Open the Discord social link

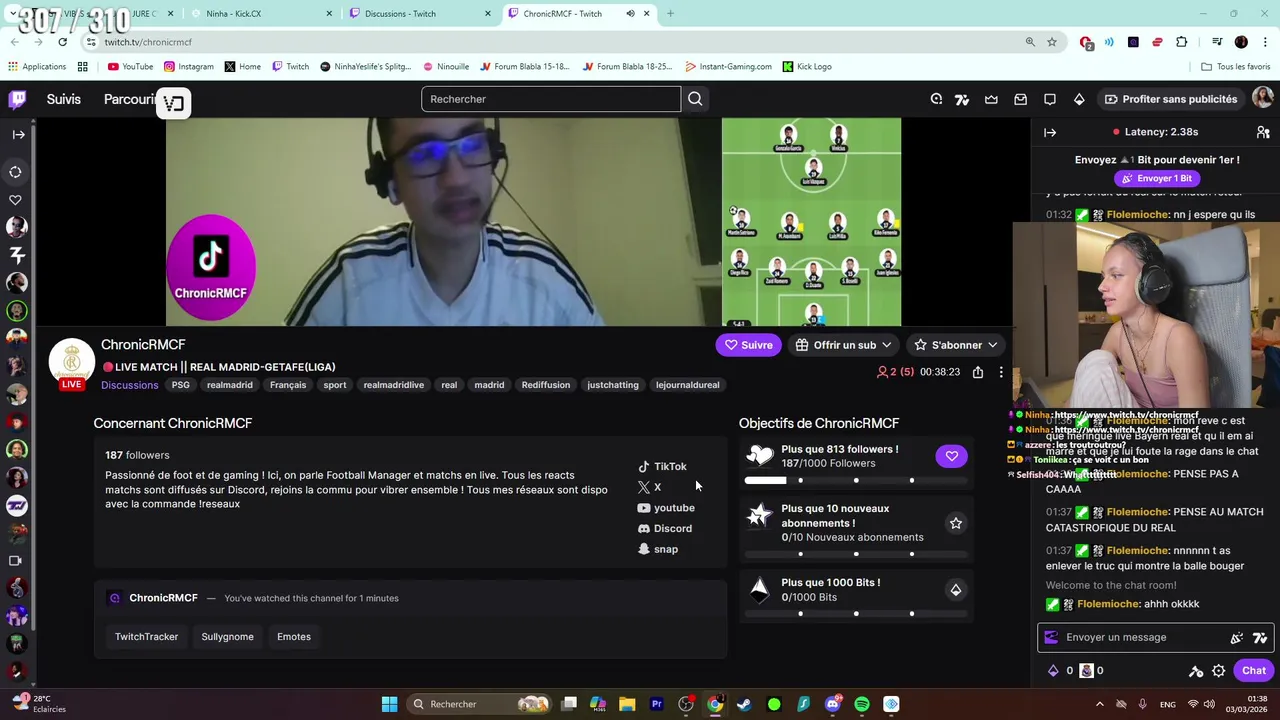[x=665, y=528]
